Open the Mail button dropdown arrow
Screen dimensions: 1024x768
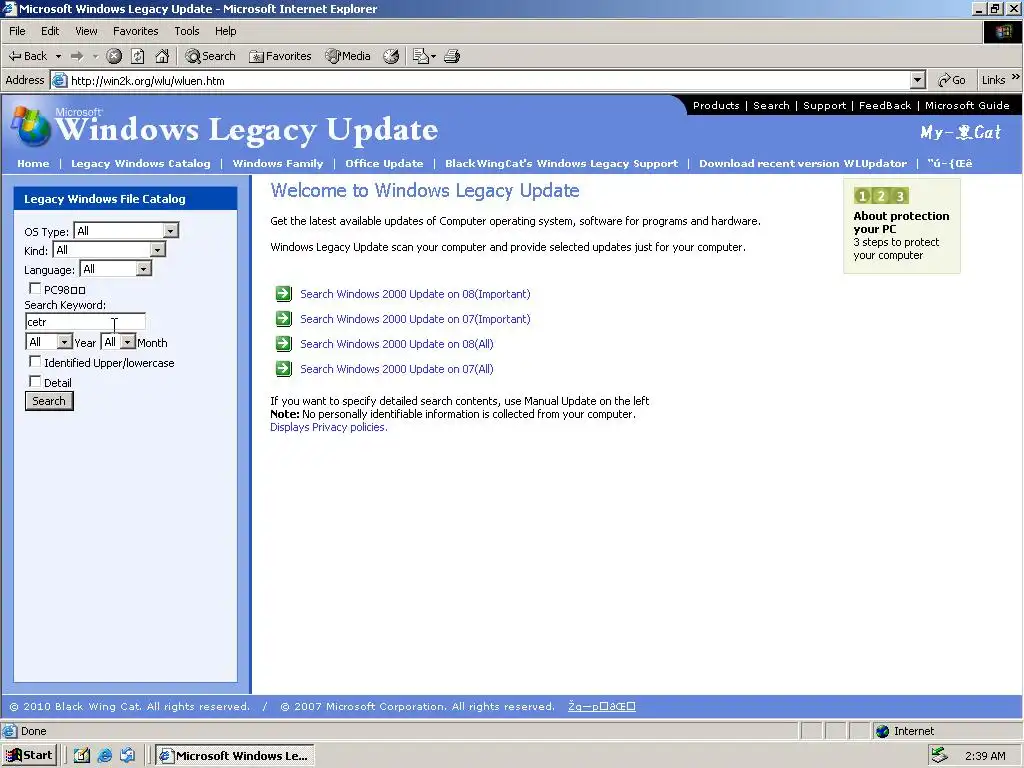pyautogui.click(x=433, y=56)
